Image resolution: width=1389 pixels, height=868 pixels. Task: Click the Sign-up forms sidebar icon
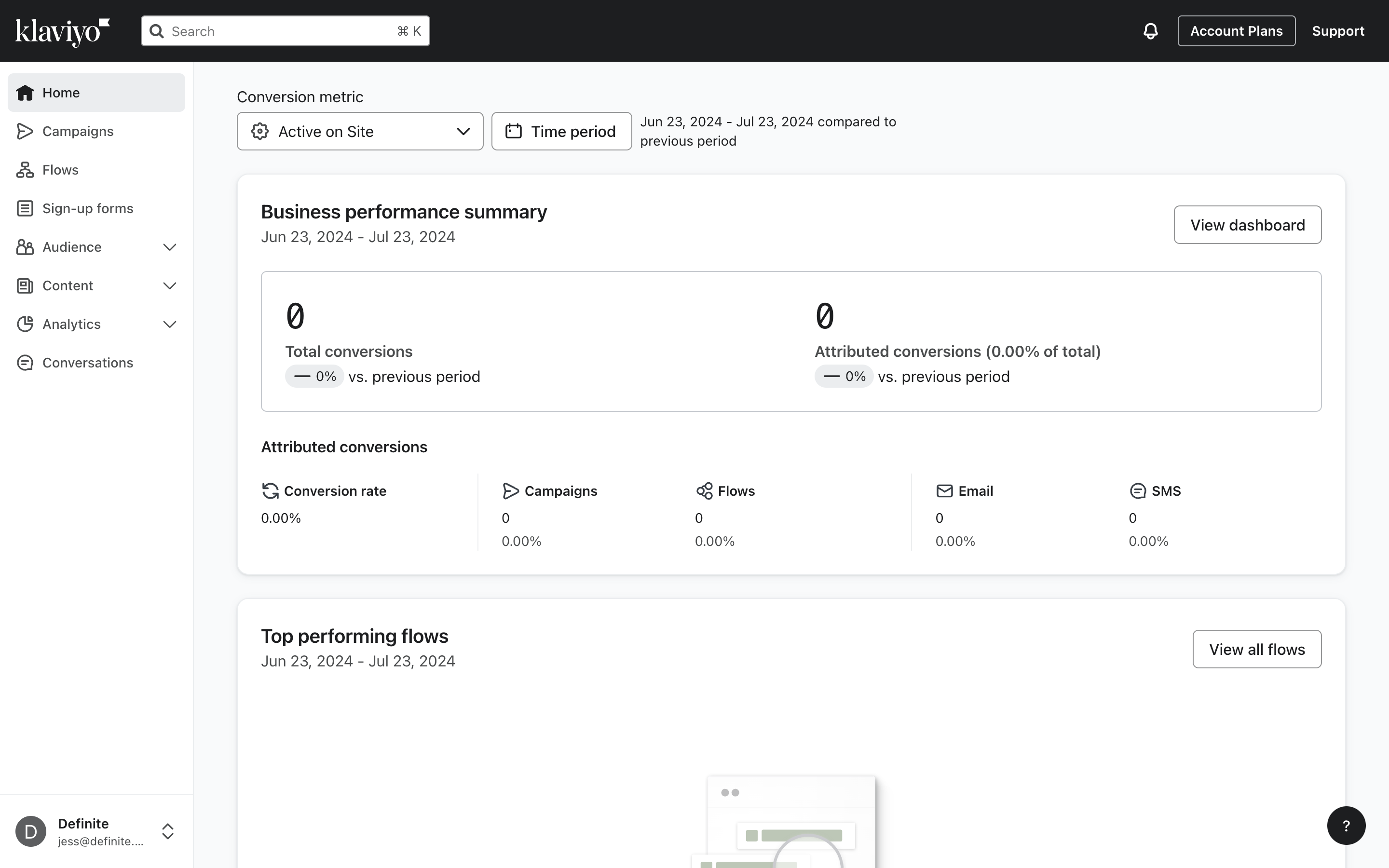tap(25, 208)
